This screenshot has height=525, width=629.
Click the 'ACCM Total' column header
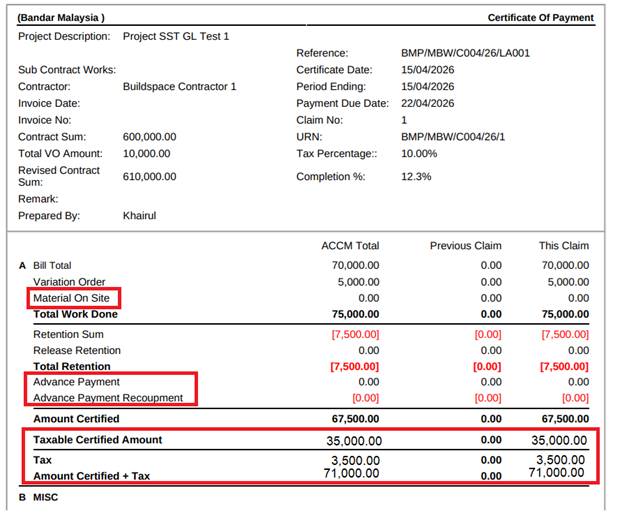350,246
